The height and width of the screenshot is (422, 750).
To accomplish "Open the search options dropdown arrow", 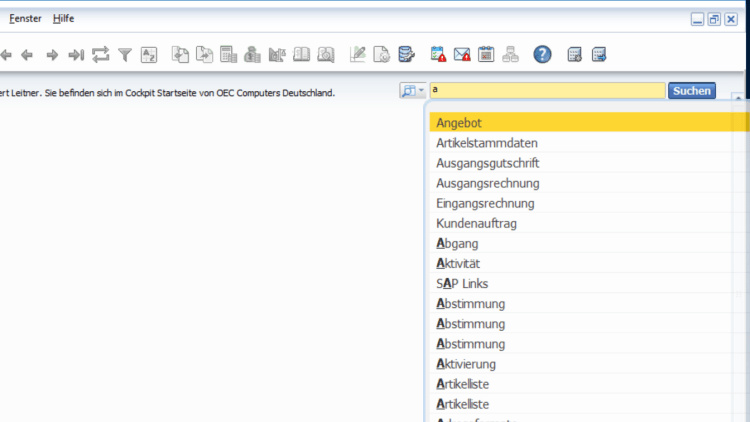I will [x=423, y=91].
